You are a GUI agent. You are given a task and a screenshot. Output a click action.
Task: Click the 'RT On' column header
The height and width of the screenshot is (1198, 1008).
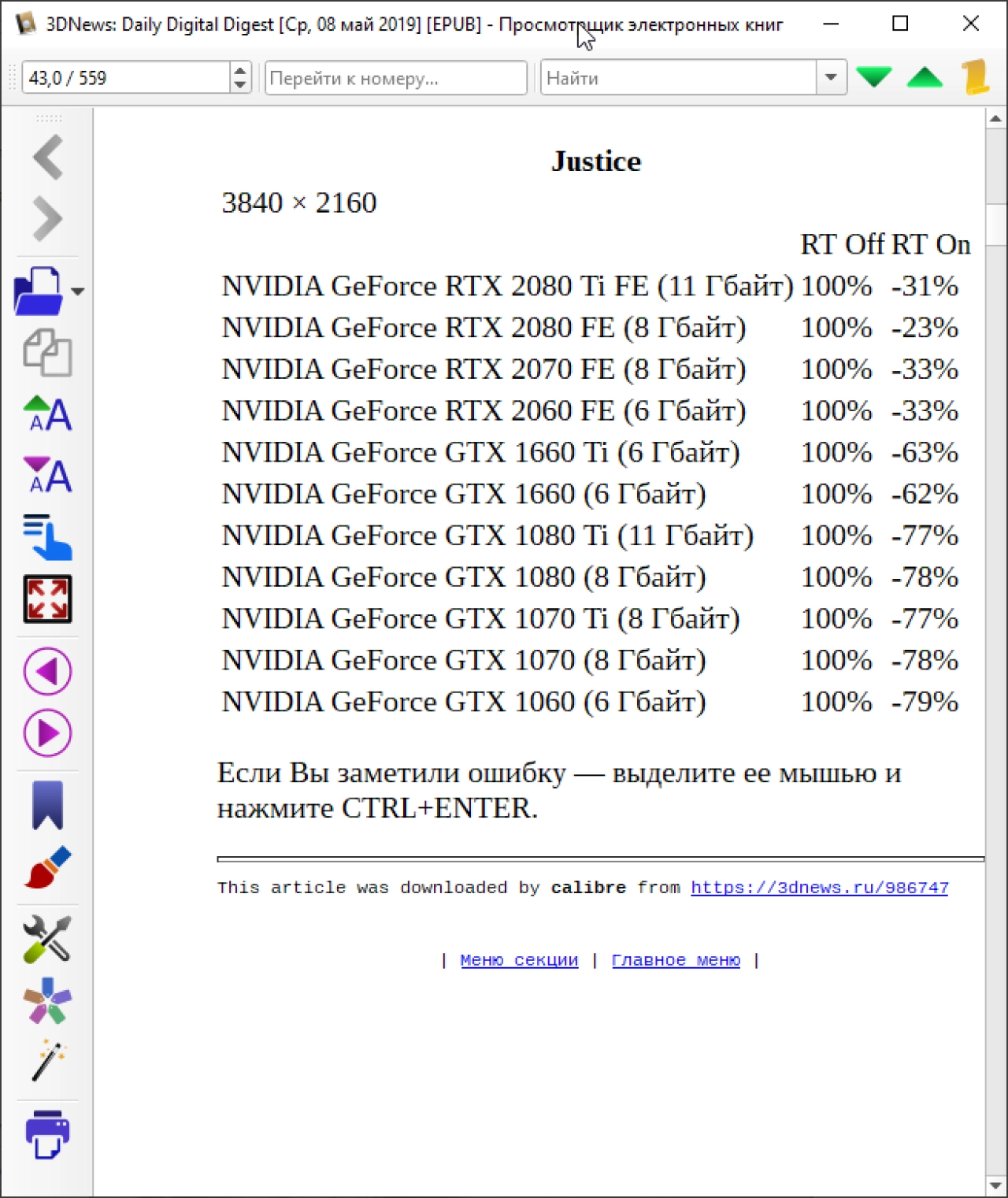(931, 245)
